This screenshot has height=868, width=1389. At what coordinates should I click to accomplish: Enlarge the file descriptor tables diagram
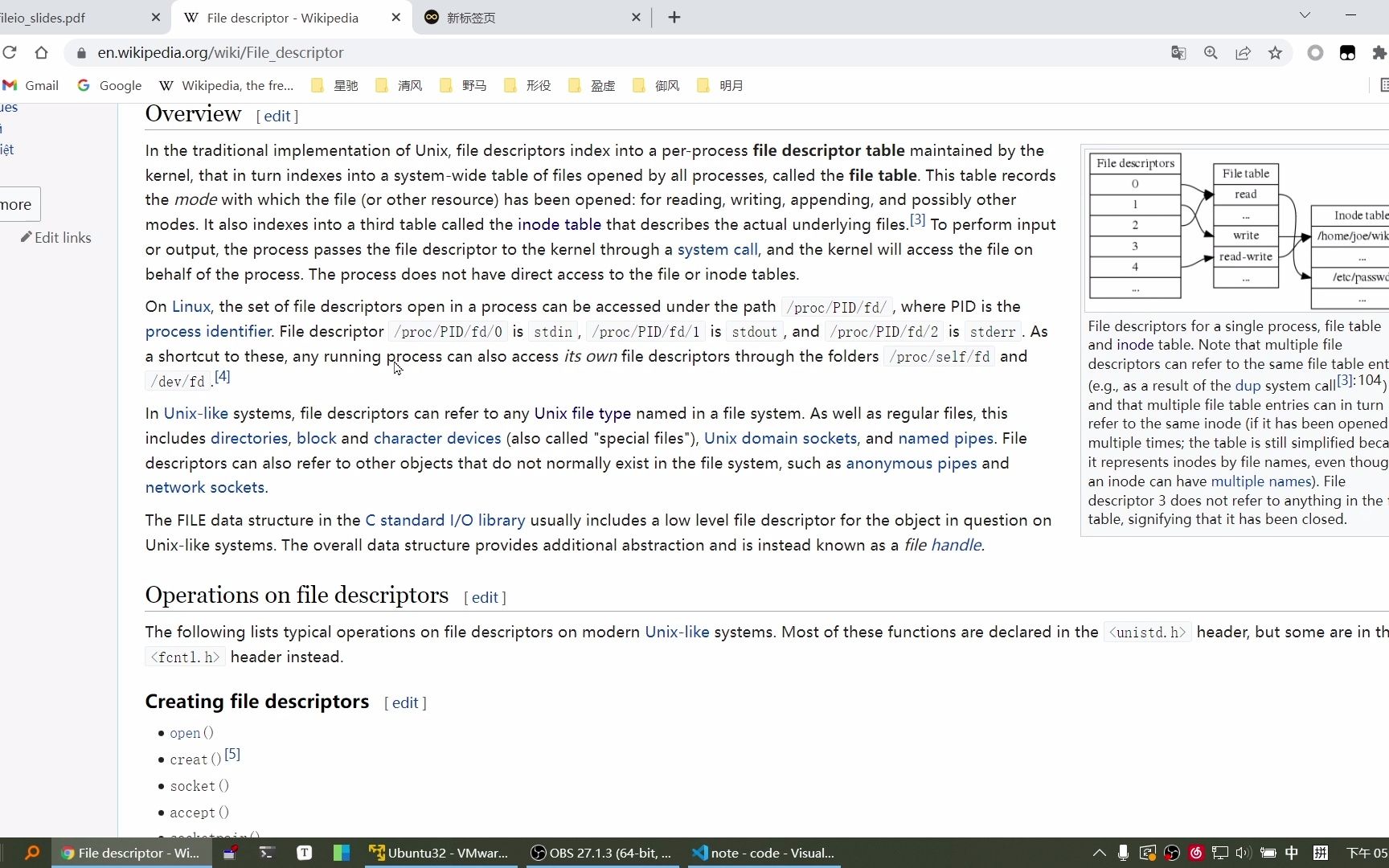(1238, 229)
